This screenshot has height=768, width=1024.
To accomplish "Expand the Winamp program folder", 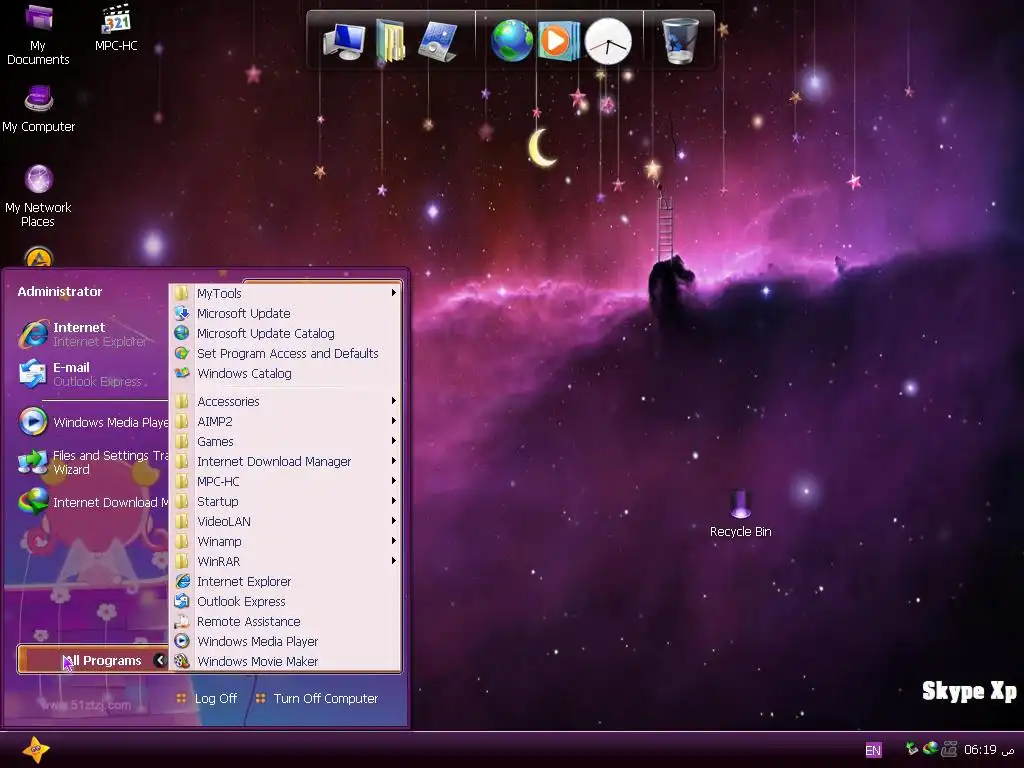I will click(285, 541).
